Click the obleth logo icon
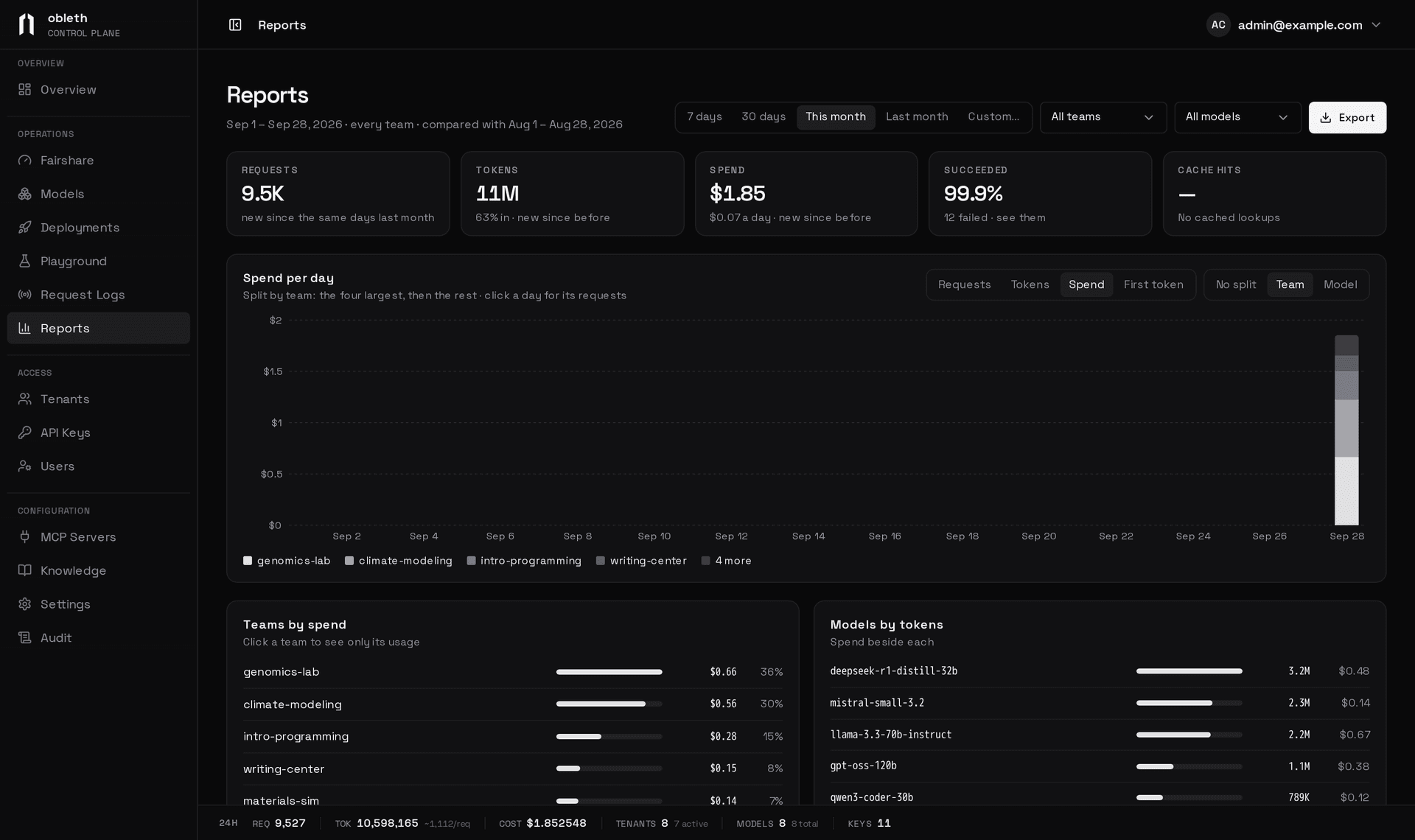Screen dimensions: 1415x840 27,24
